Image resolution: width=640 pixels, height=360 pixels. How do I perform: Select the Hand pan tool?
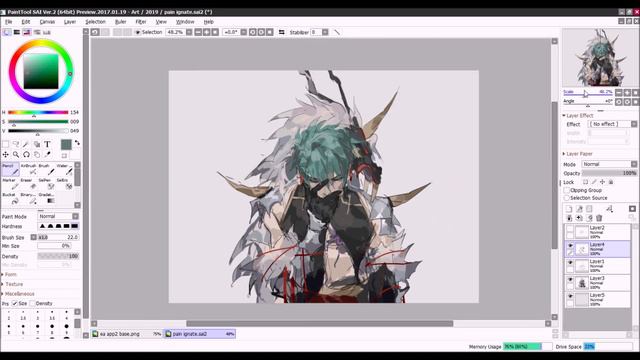37,155
